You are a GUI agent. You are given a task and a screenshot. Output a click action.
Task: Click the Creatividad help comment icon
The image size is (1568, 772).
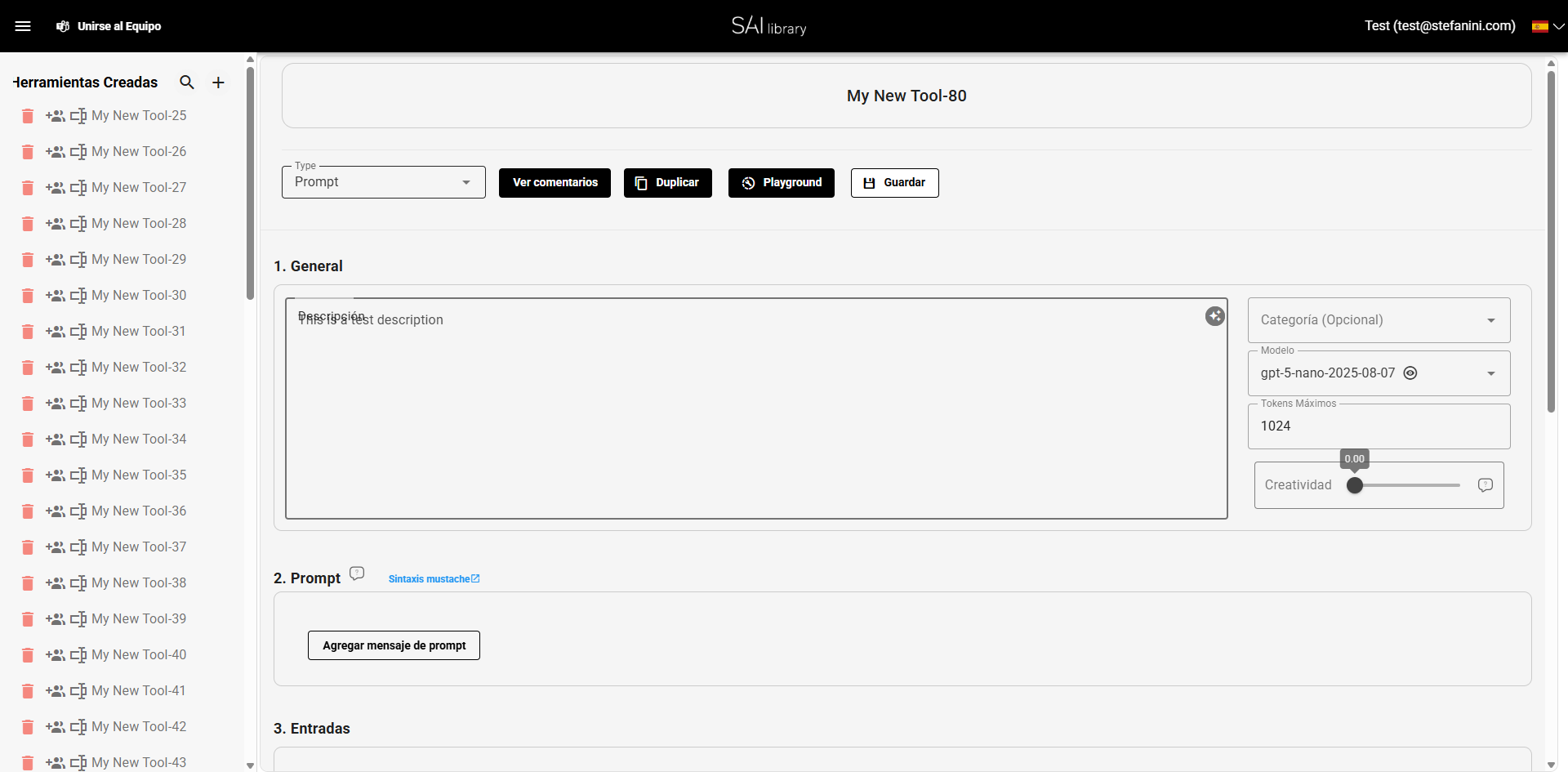point(1485,485)
